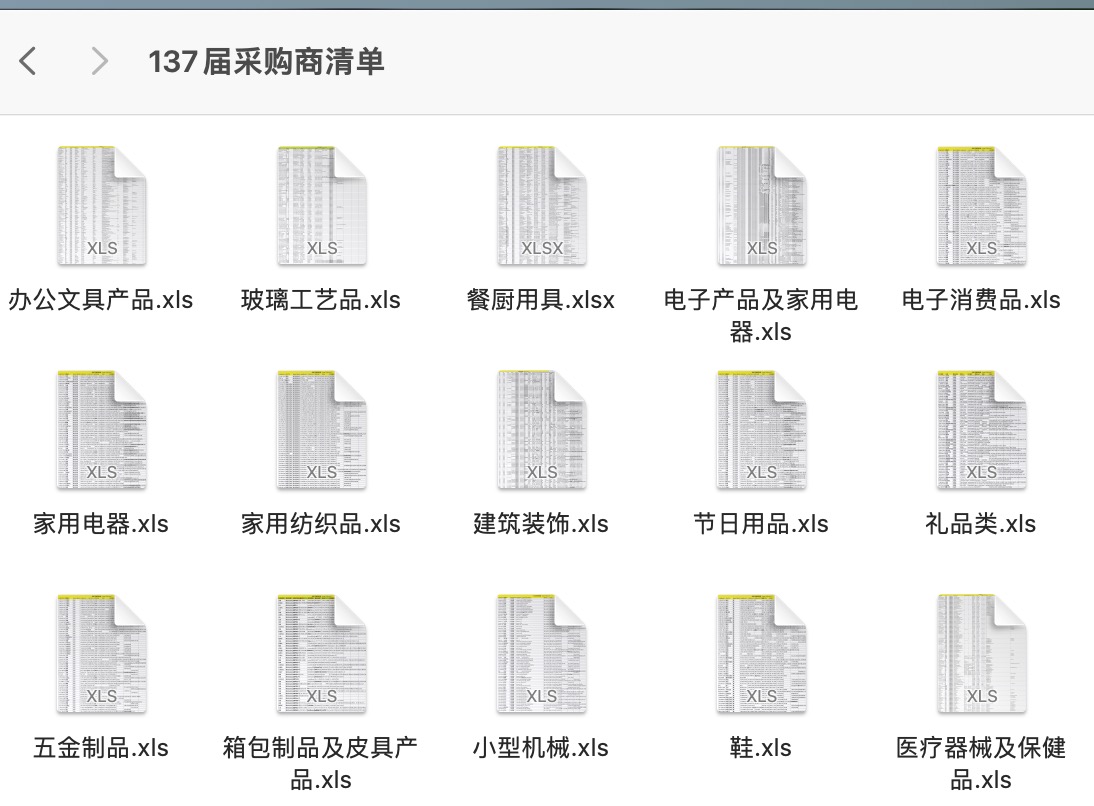
Task: Open the 节日用品.xls file icon
Action: [760, 429]
